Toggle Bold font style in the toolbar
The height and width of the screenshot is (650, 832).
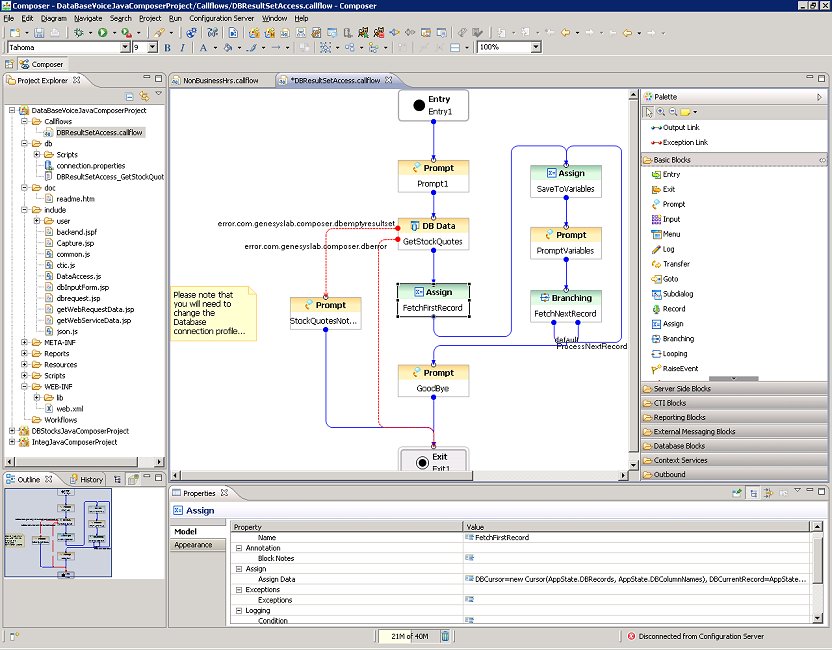(x=167, y=47)
